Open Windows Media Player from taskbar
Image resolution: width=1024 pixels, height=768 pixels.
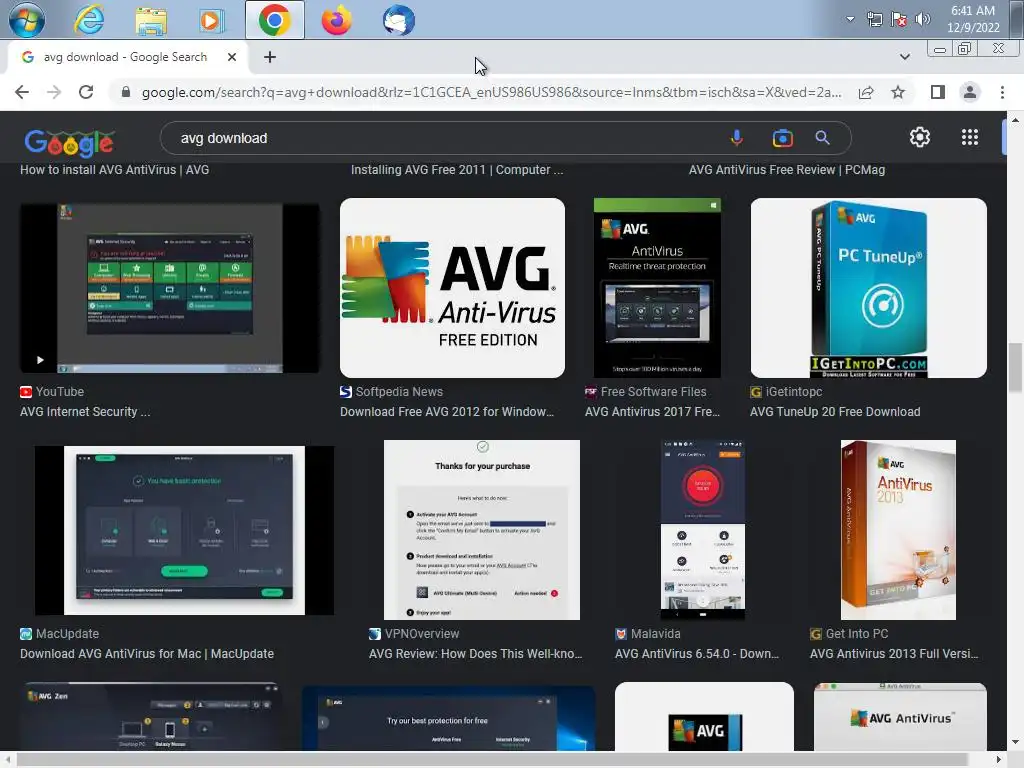pyautogui.click(x=211, y=20)
